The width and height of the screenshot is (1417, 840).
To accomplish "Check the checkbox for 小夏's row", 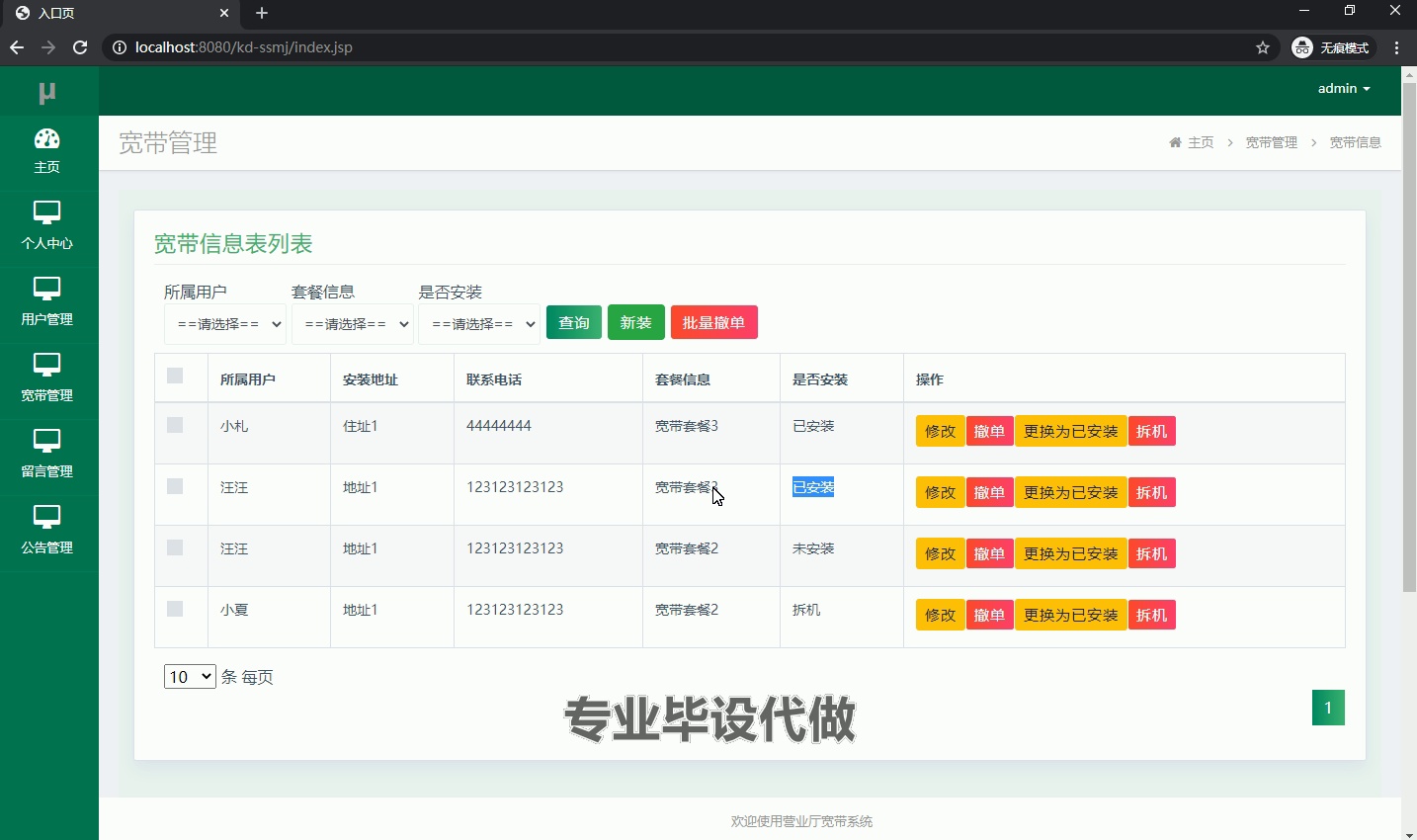I will 175,609.
